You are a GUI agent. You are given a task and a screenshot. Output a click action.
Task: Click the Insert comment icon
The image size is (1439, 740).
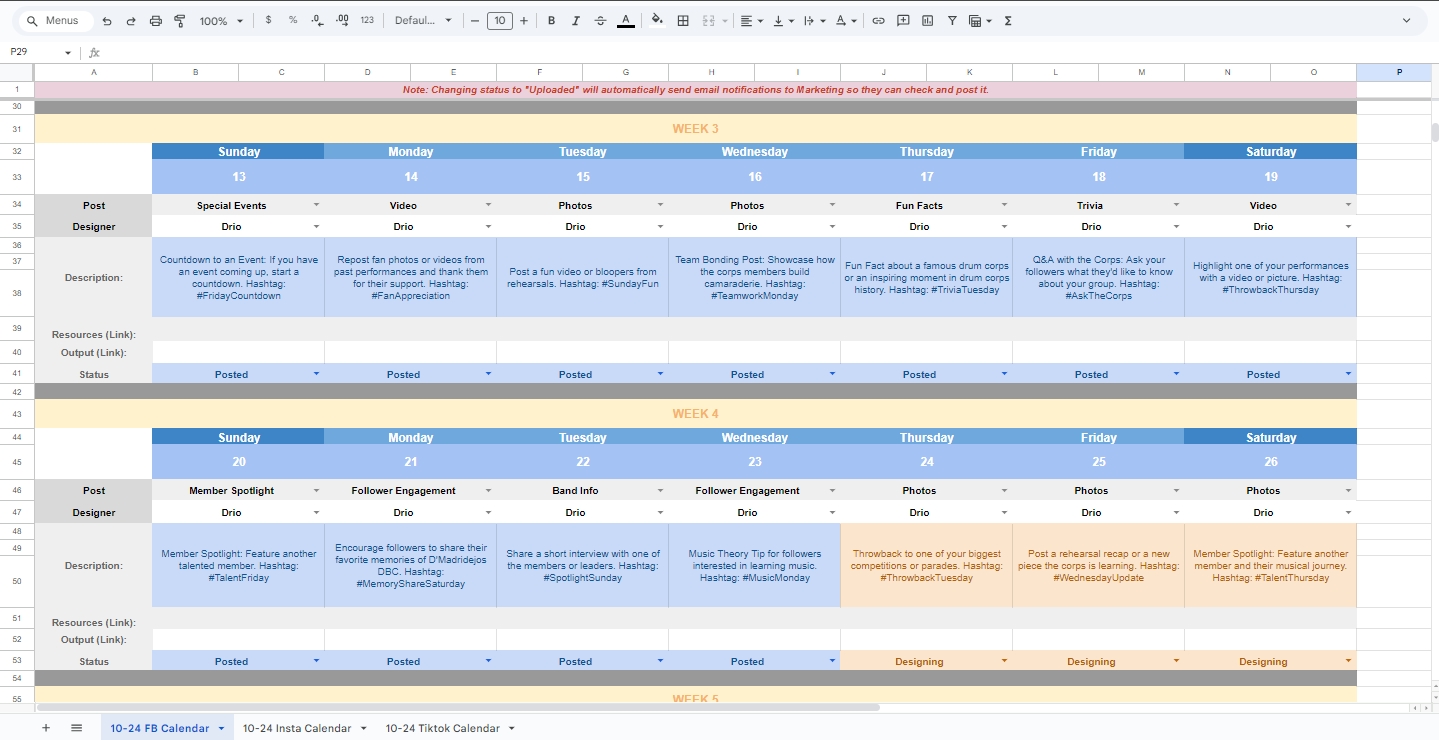903,20
